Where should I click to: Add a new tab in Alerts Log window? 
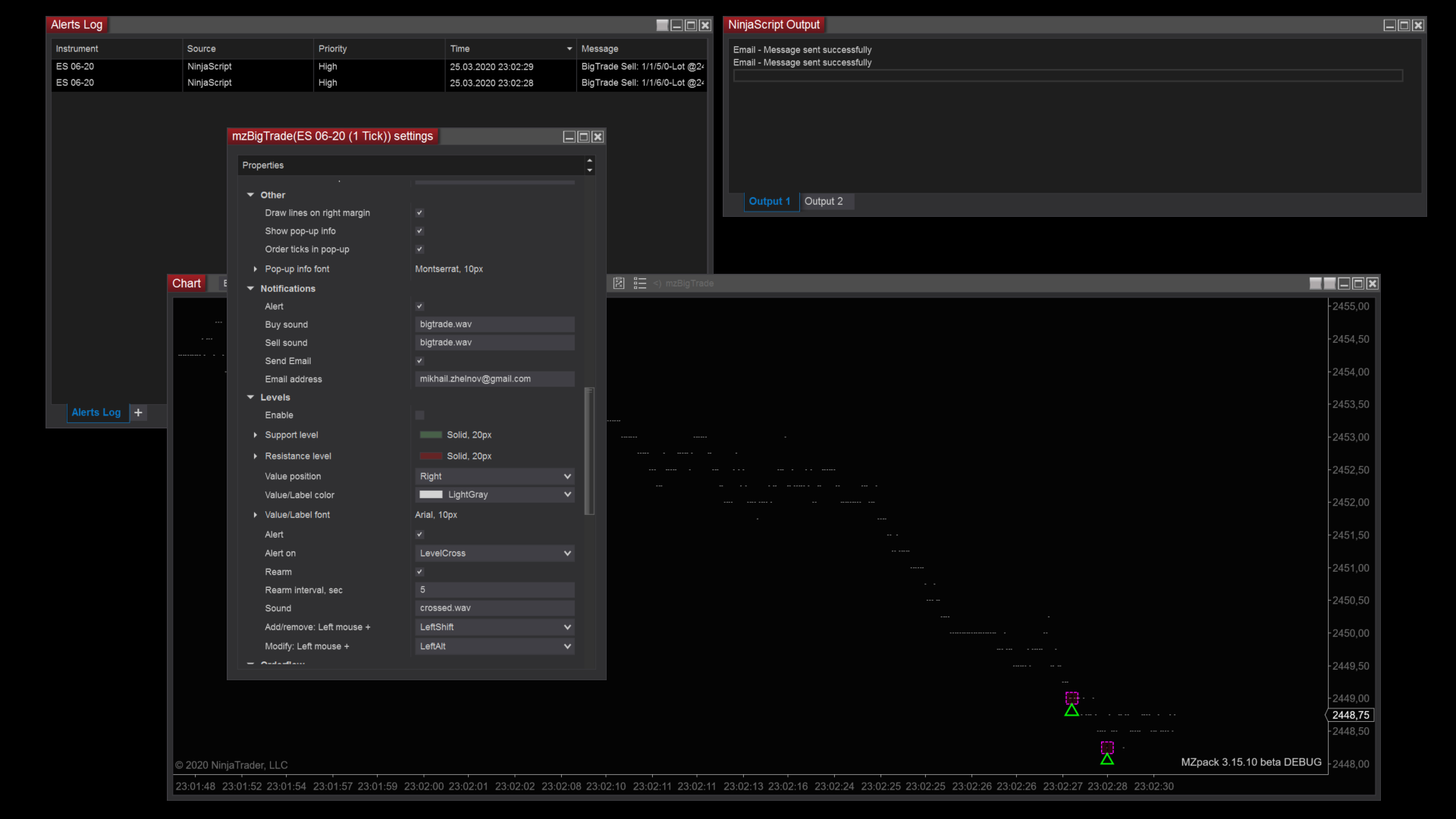(138, 413)
